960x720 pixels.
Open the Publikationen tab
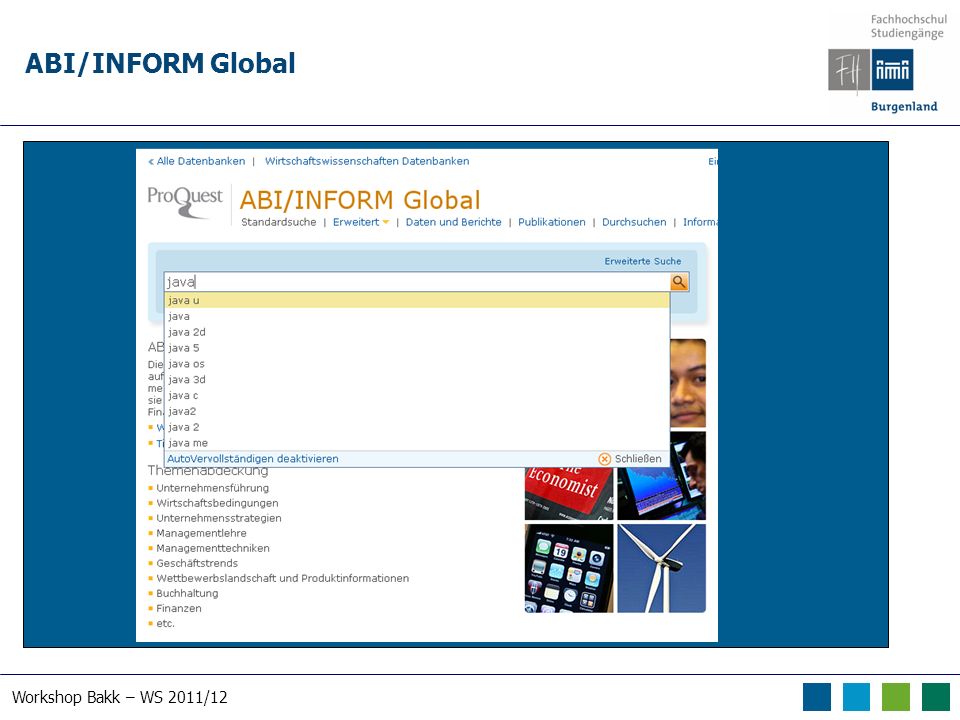552,222
